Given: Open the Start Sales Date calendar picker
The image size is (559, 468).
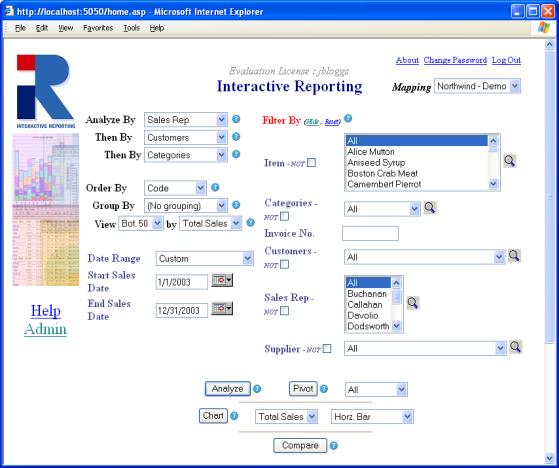Looking at the screenshot, I should coord(222,281).
